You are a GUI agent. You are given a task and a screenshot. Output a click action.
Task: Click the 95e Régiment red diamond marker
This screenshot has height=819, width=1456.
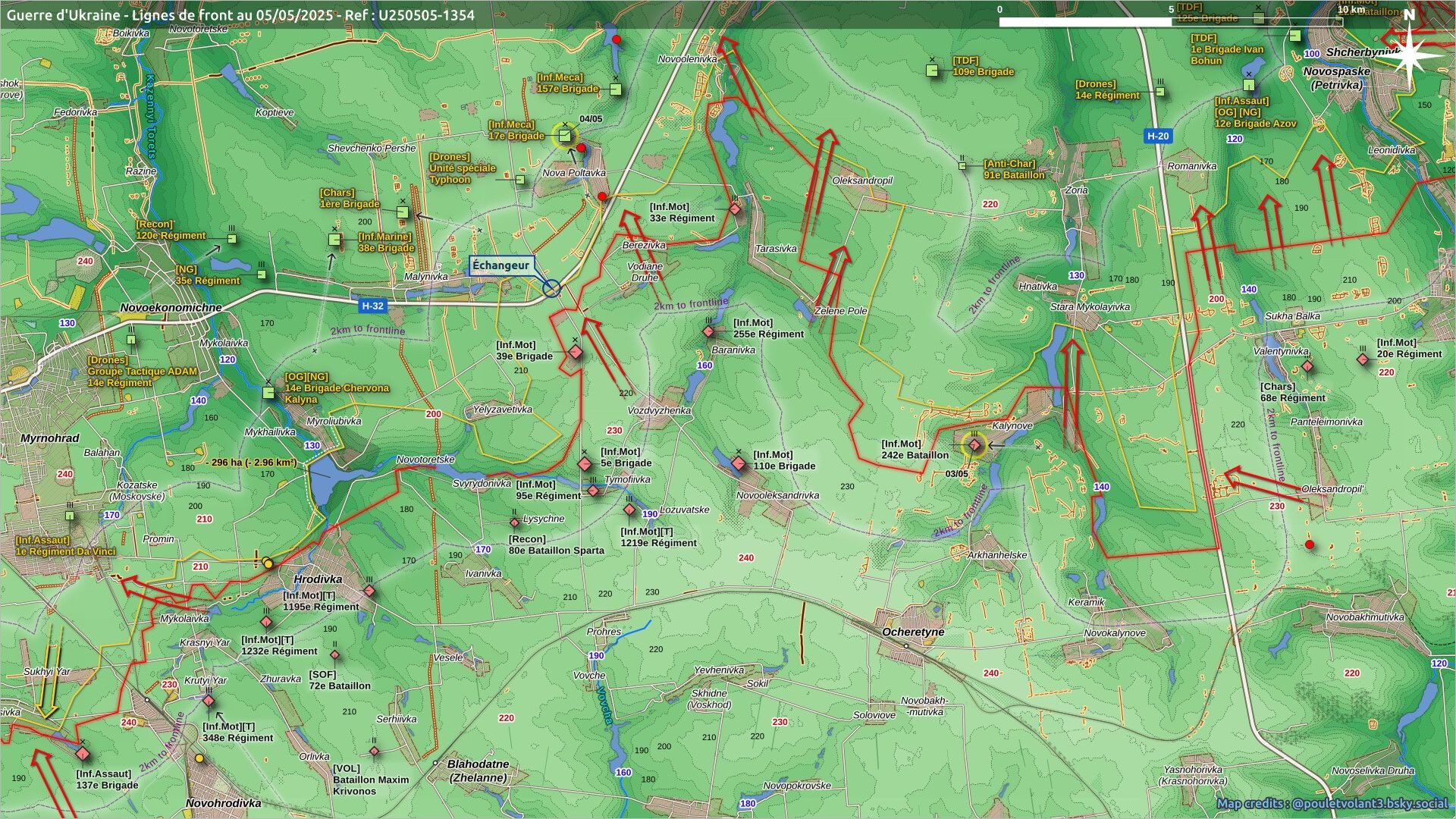click(x=594, y=491)
